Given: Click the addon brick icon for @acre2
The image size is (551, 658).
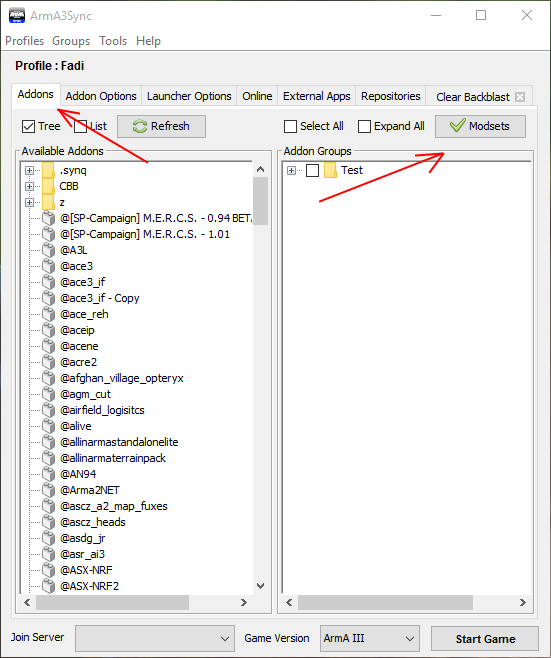Looking at the screenshot, I should point(49,362).
